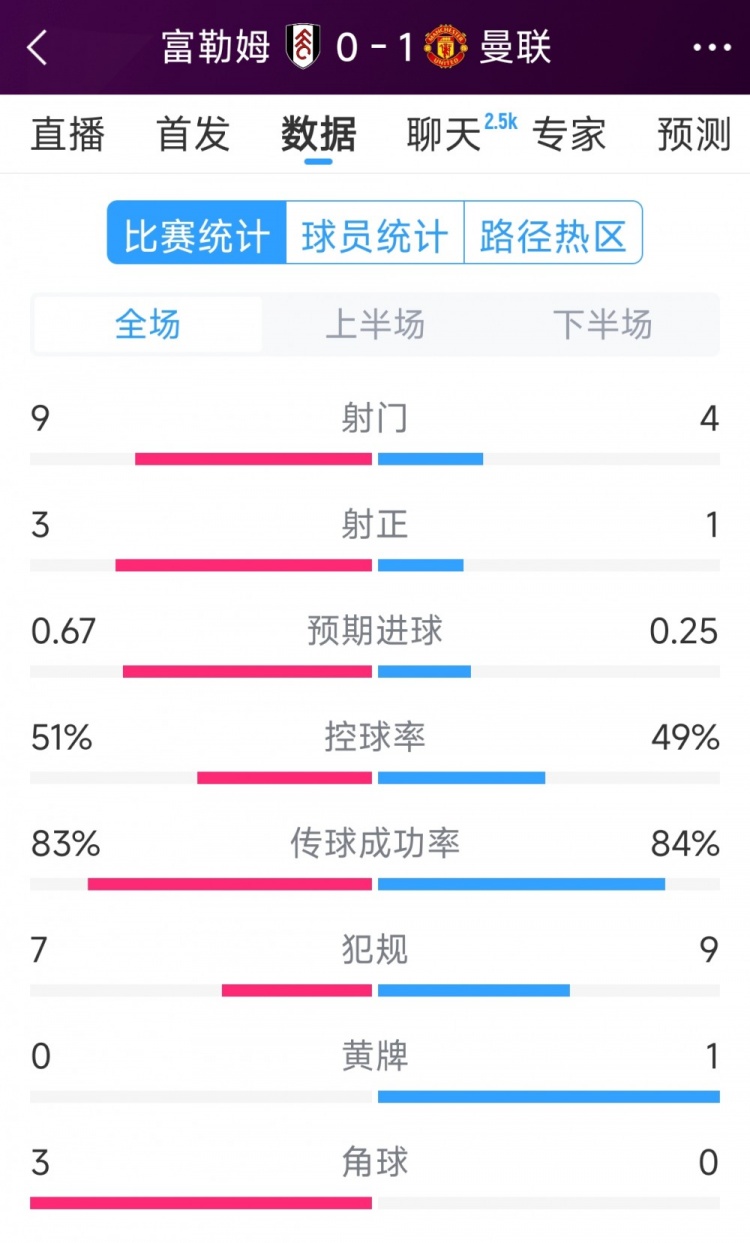This screenshot has height=1243, width=750.
Task: Open the 首发 lineup tab
Action: [193, 134]
